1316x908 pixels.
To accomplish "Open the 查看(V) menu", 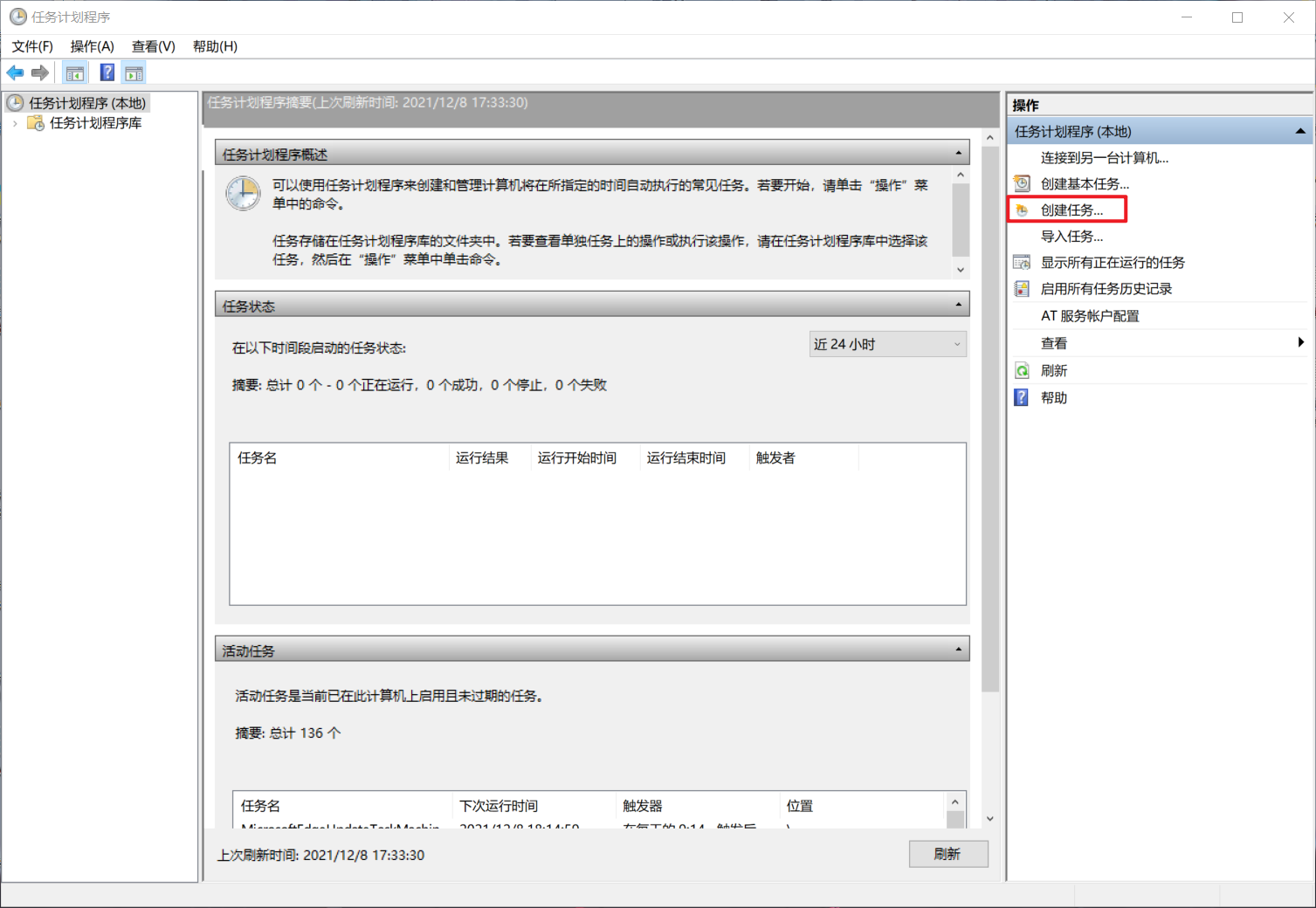I will (x=154, y=46).
